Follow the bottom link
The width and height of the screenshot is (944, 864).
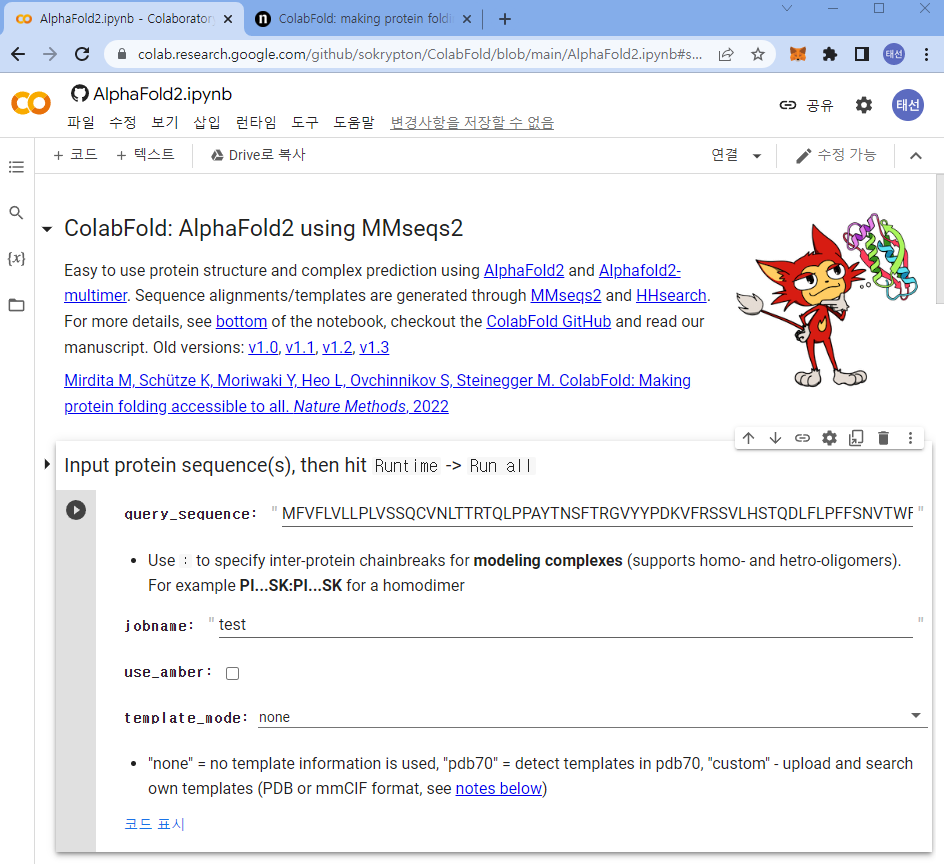(x=241, y=322)
